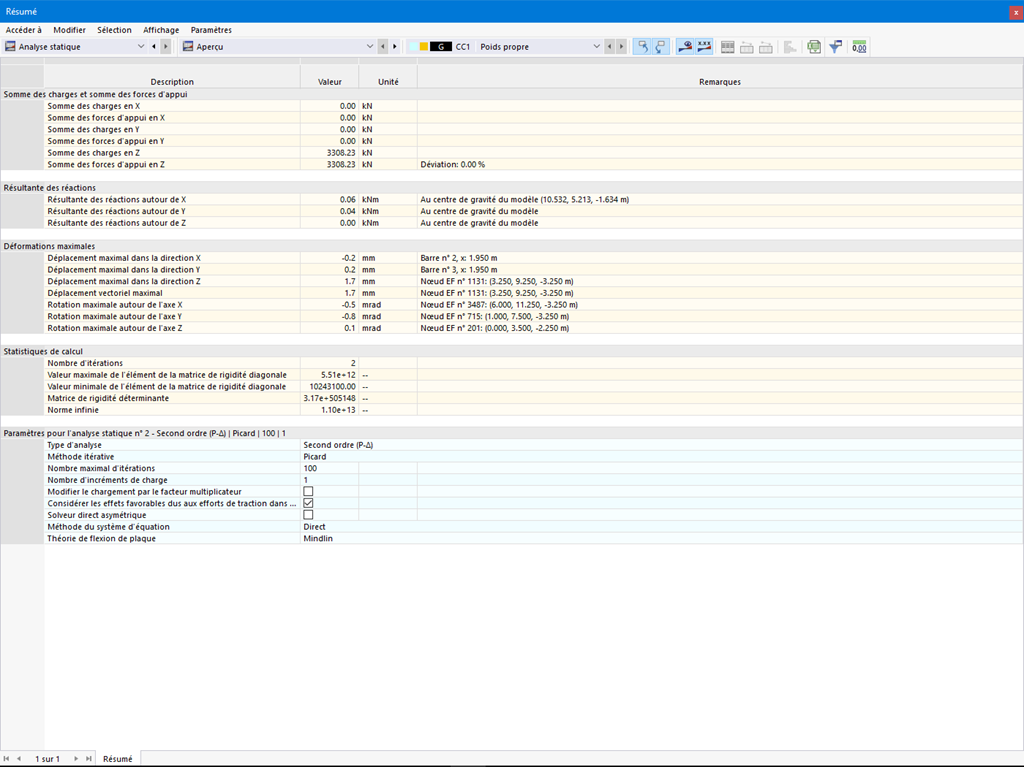The width and height of the screenshot is (1024, 767).
Task: Go to next Aperçu table arrow
Action: click(x=394, y=46)
